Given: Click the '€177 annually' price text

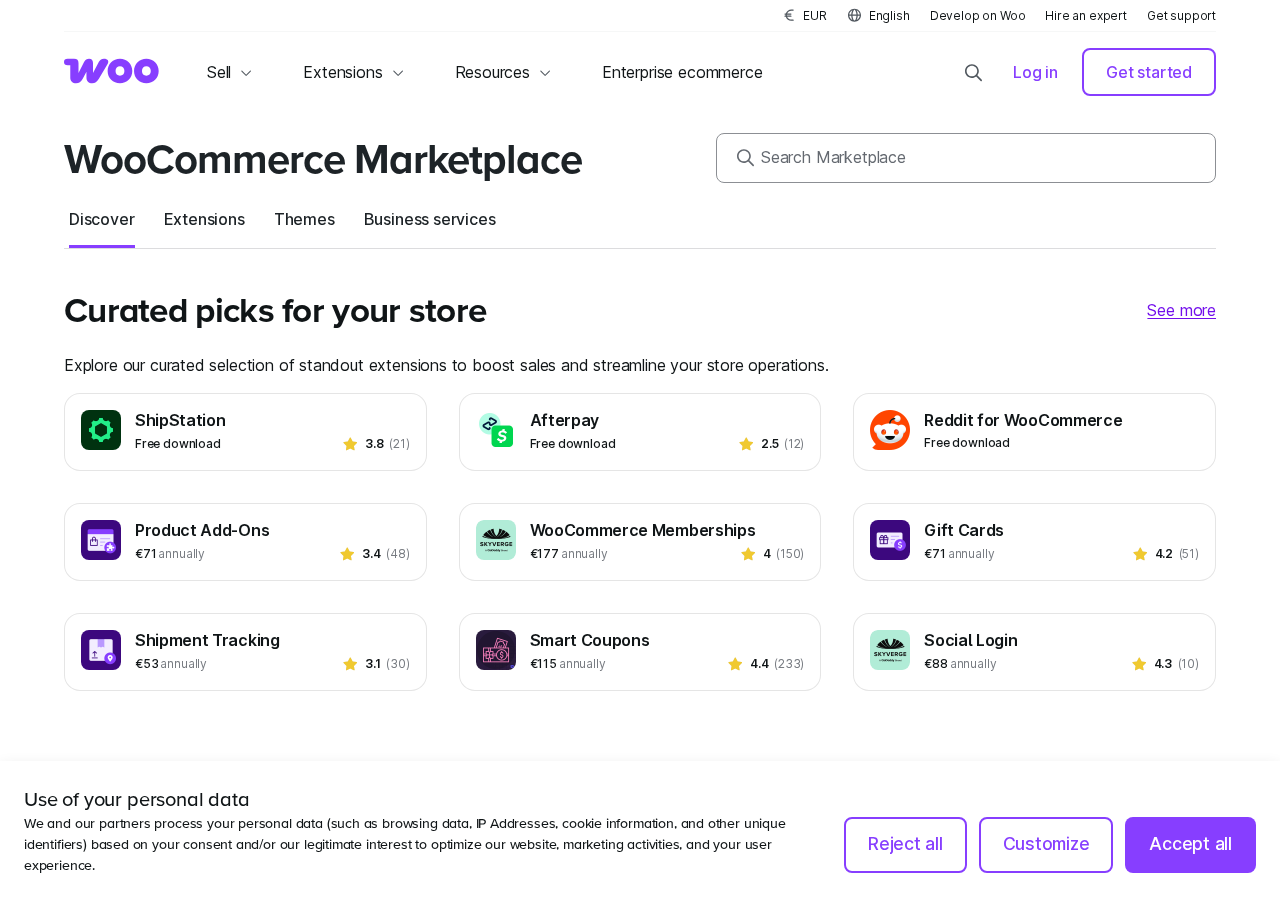Looking at the screenshot, I should [x=569, y=554].
